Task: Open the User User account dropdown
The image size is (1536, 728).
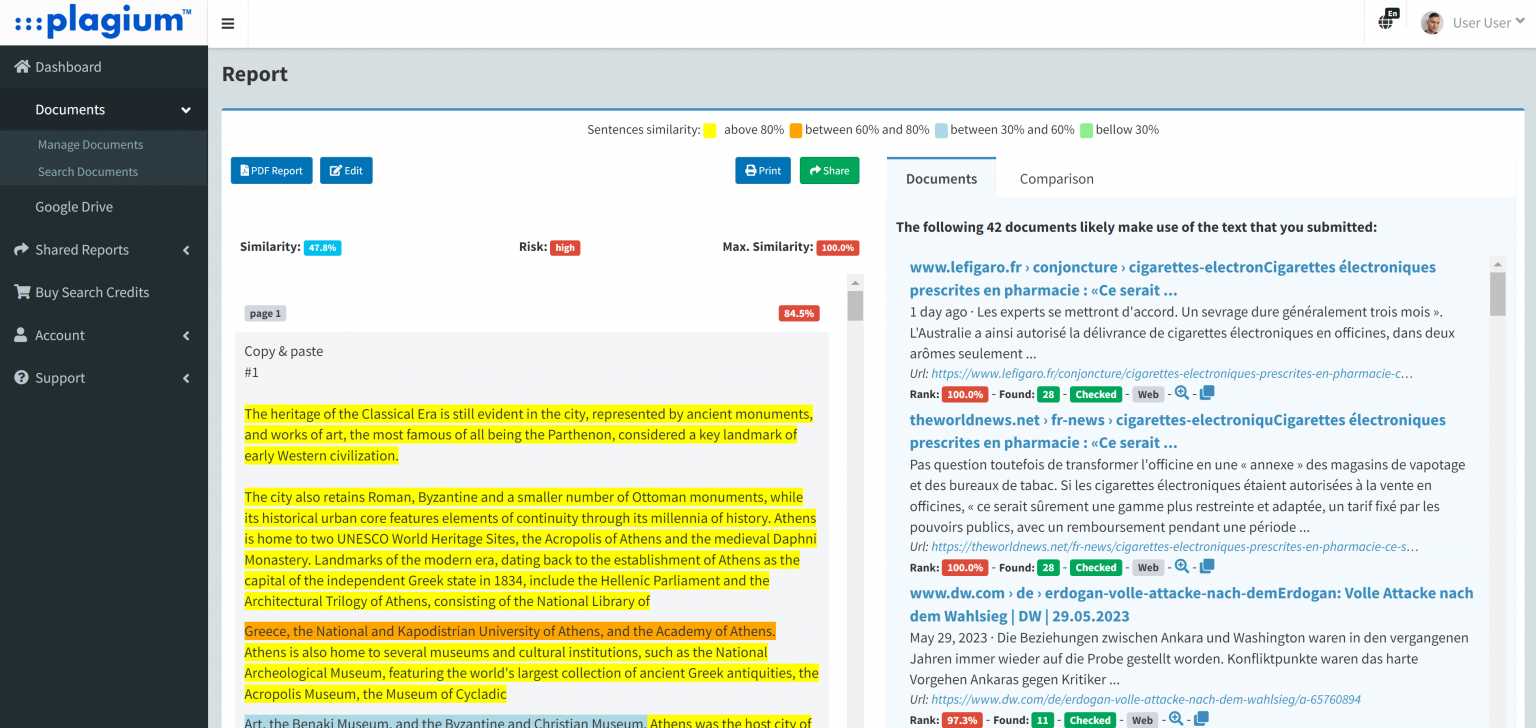Action: click(1472, 22)
